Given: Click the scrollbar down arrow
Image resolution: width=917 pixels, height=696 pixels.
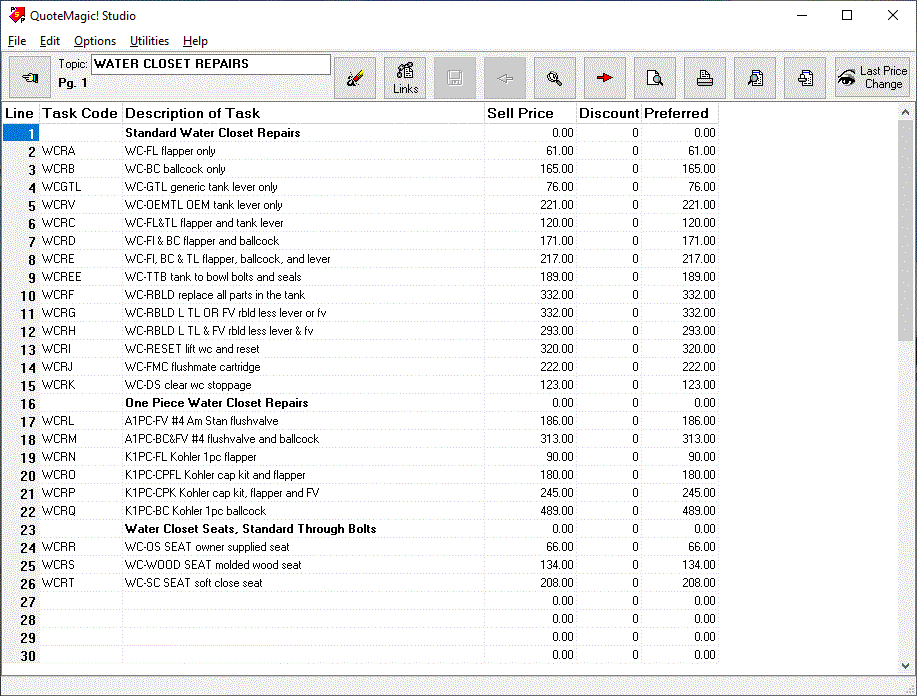Looking at the screenshot, I should point(907,665).
